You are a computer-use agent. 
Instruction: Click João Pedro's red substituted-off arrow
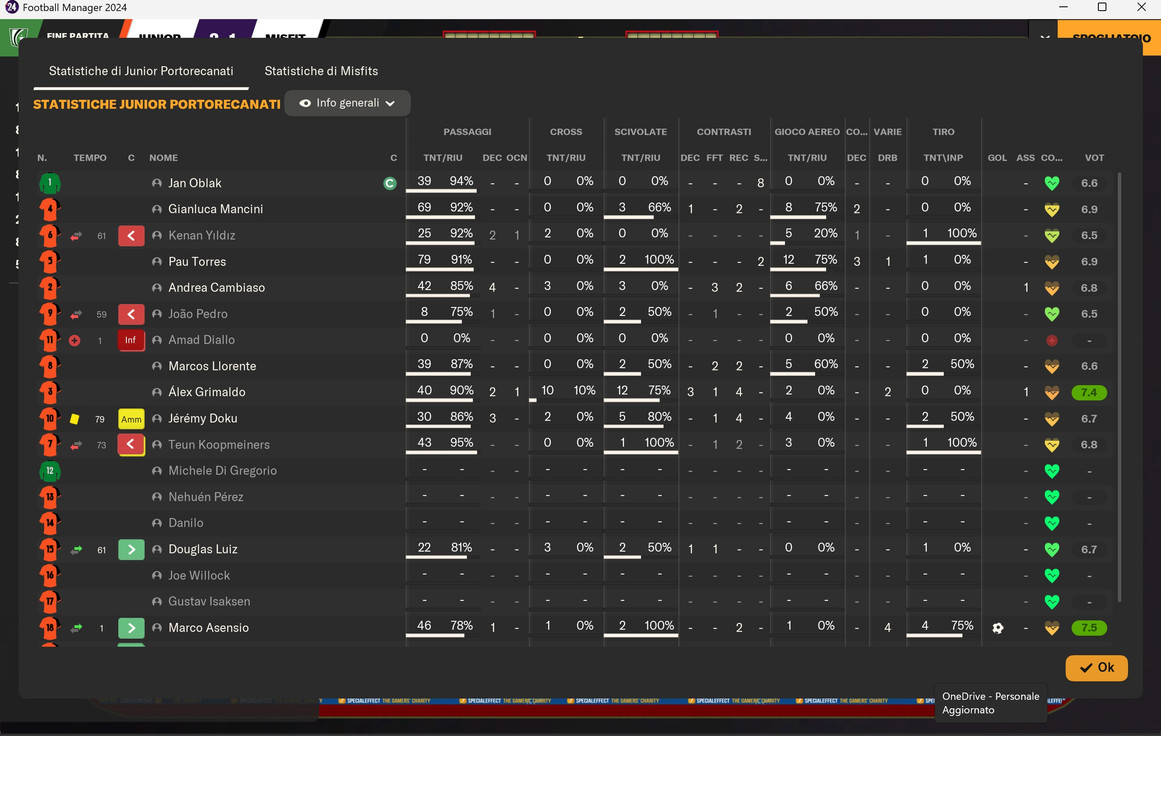131,314
